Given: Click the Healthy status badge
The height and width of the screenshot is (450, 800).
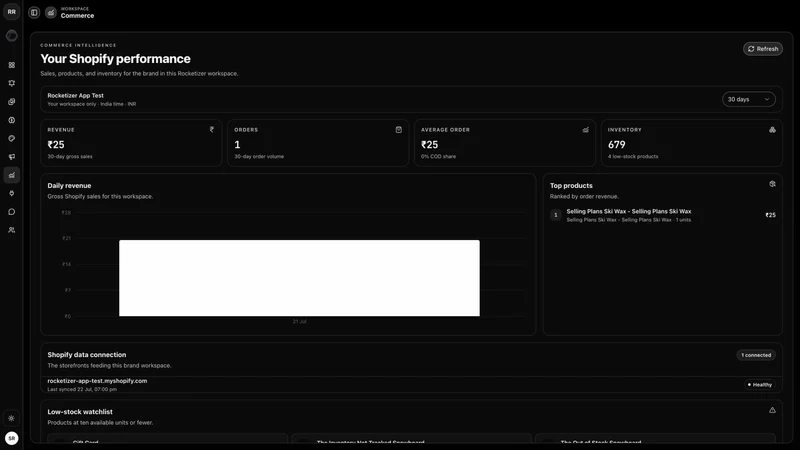Looking at the screenshot, I should [x=759, y=385].
